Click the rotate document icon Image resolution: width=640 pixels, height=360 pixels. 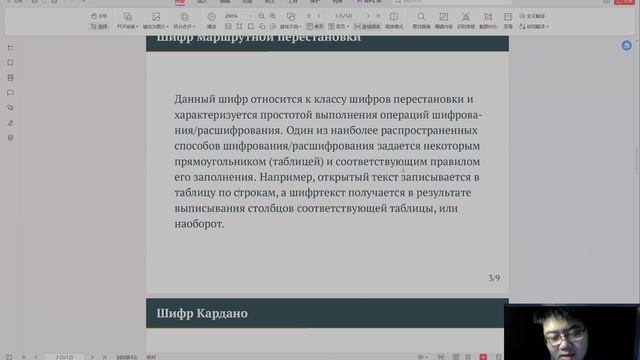point(291,17)
